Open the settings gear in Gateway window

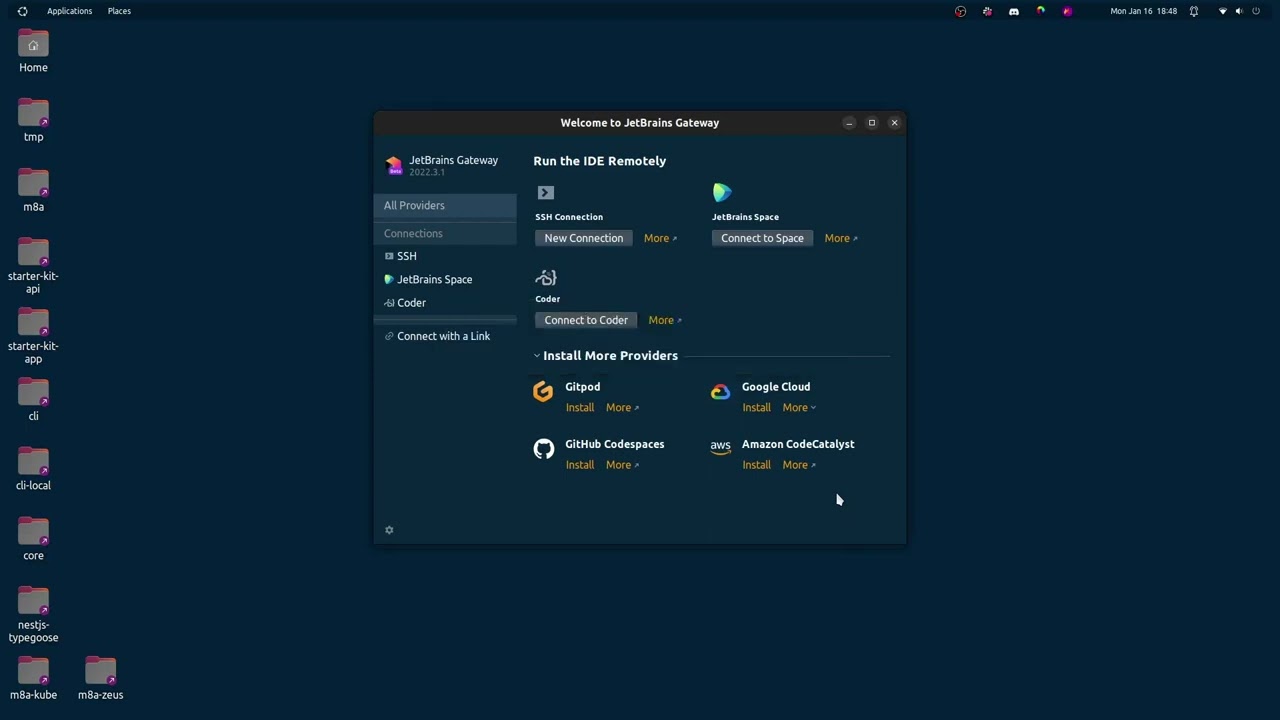(x=389, y=530)
